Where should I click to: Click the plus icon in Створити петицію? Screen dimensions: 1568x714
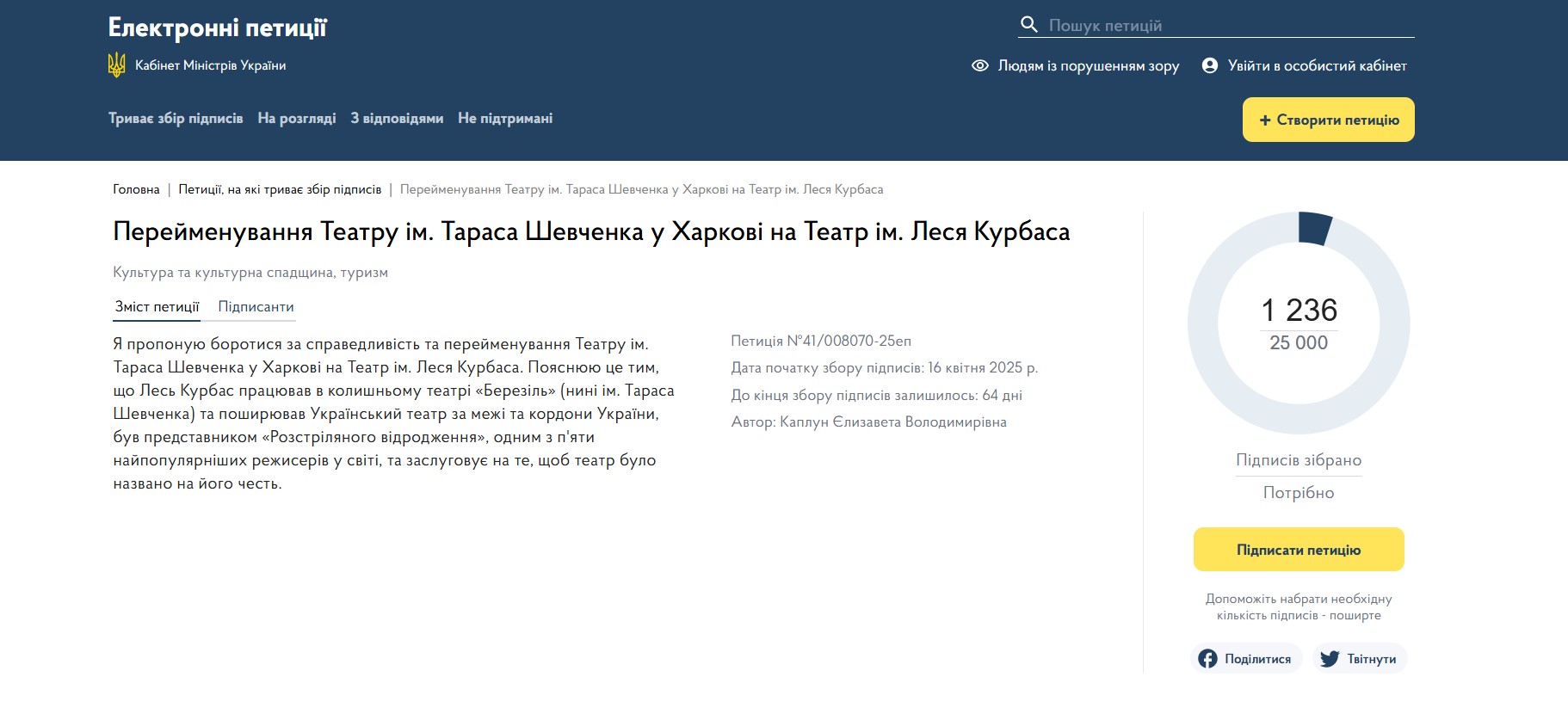tap(1265, 120)
